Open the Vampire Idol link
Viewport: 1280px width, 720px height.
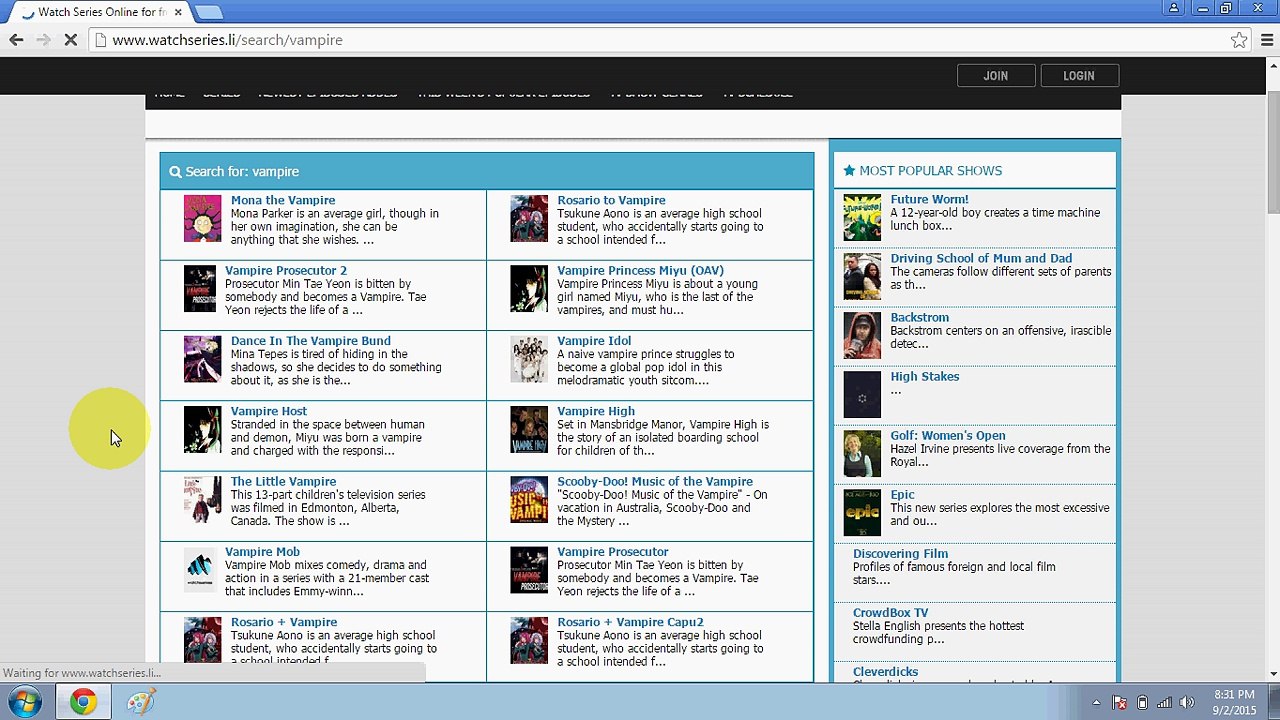pyautogui.click(x=594, y=341)
